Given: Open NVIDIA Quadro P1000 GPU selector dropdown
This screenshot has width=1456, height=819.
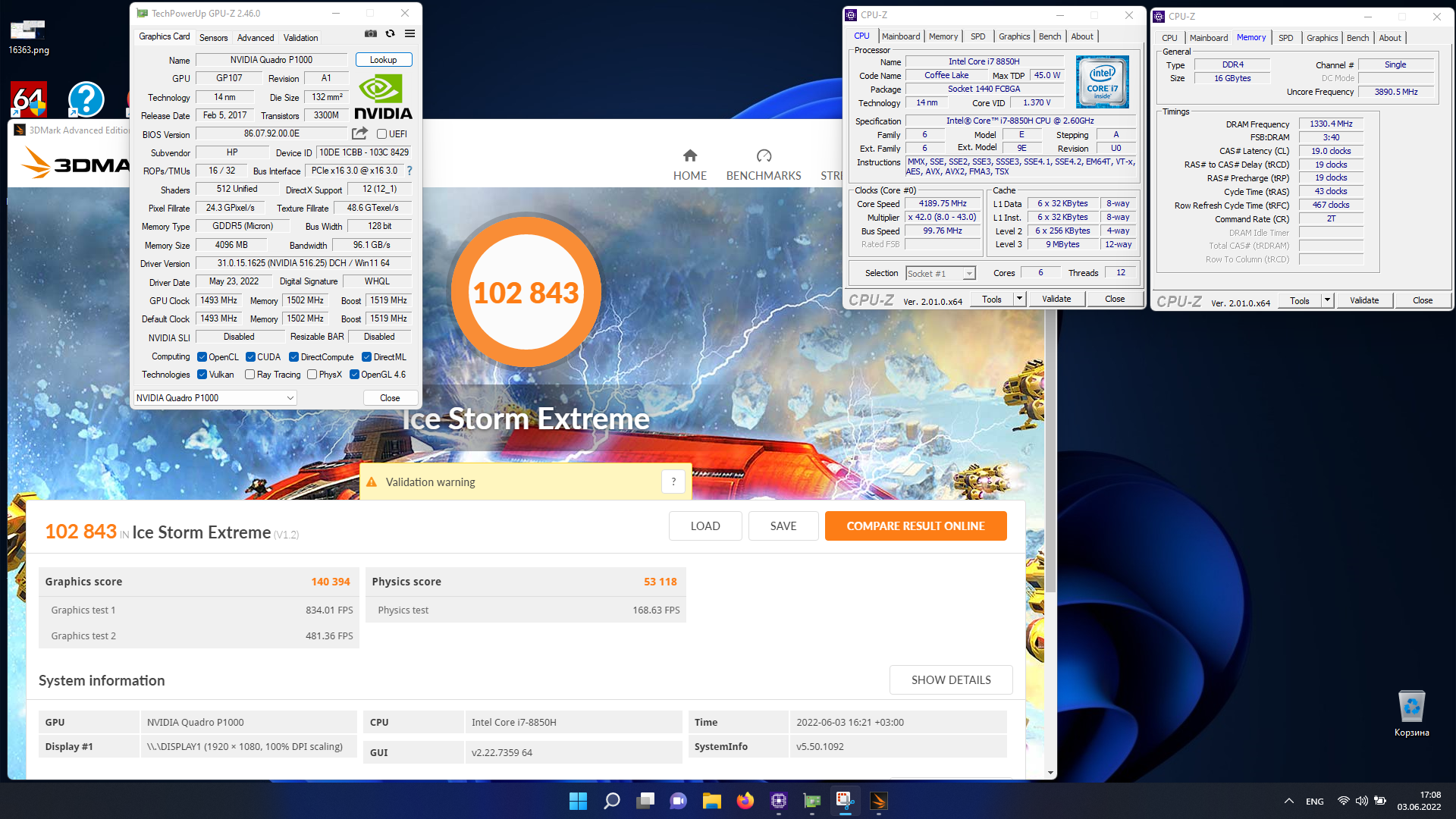Looking at the screenshot, I should (215, 398).
